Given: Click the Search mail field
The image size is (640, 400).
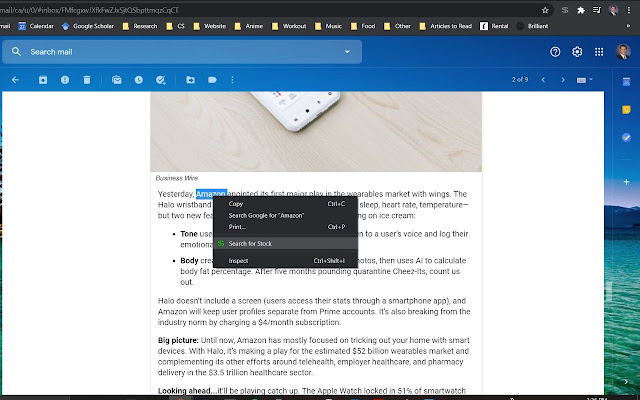Looking at the screenshot, I should point(182,52).
